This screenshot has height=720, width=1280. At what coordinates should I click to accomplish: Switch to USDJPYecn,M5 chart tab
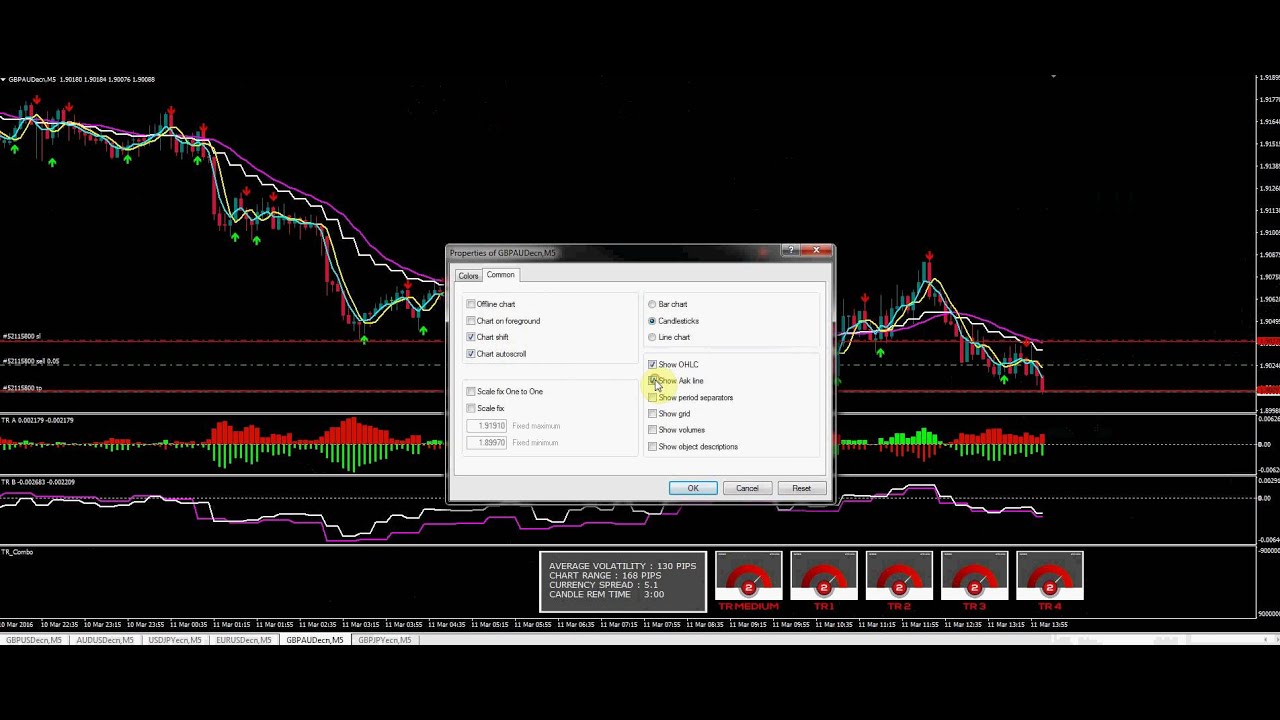coord(175,640)
